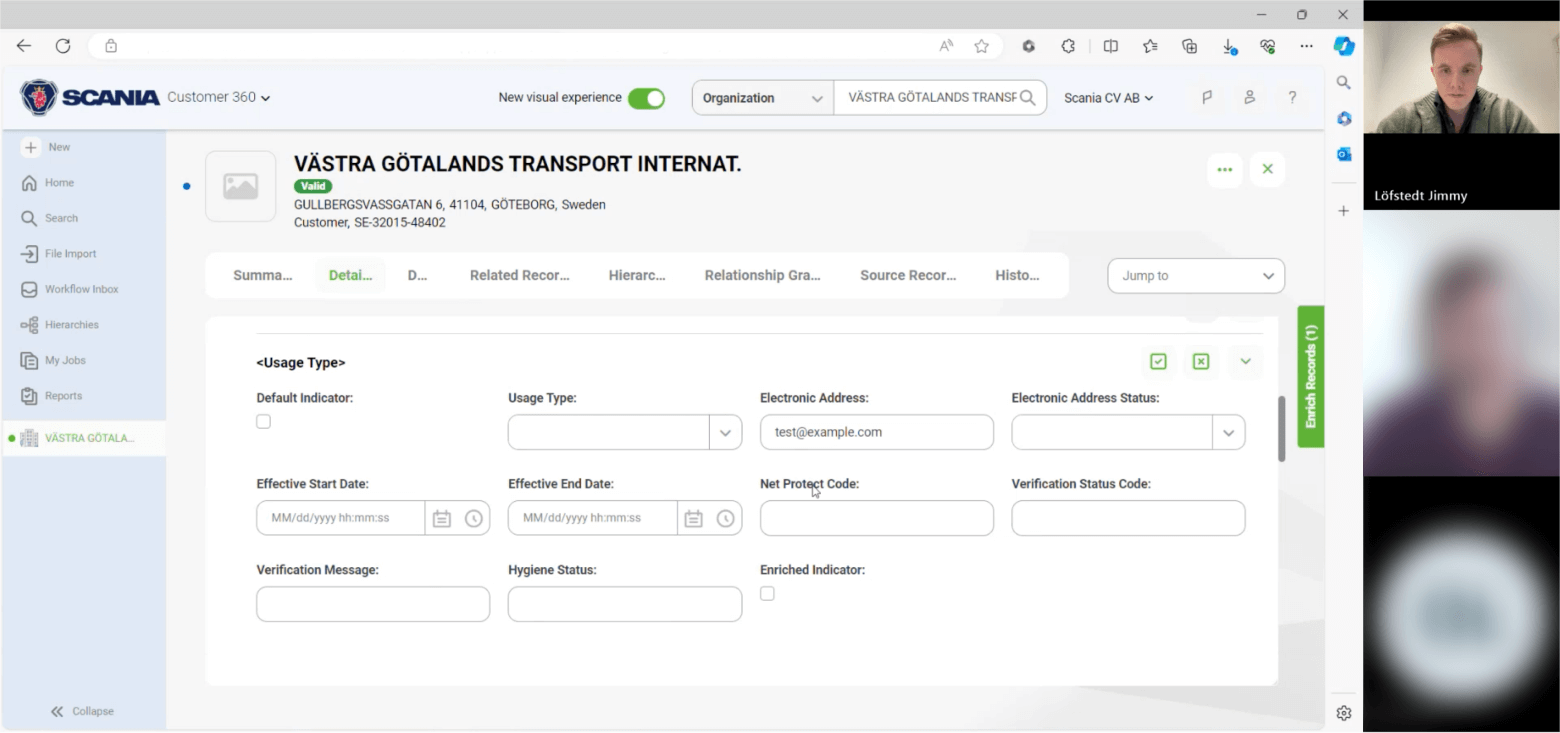
Task: Open the Organization search type dropdown
Action: click(763, 98)
